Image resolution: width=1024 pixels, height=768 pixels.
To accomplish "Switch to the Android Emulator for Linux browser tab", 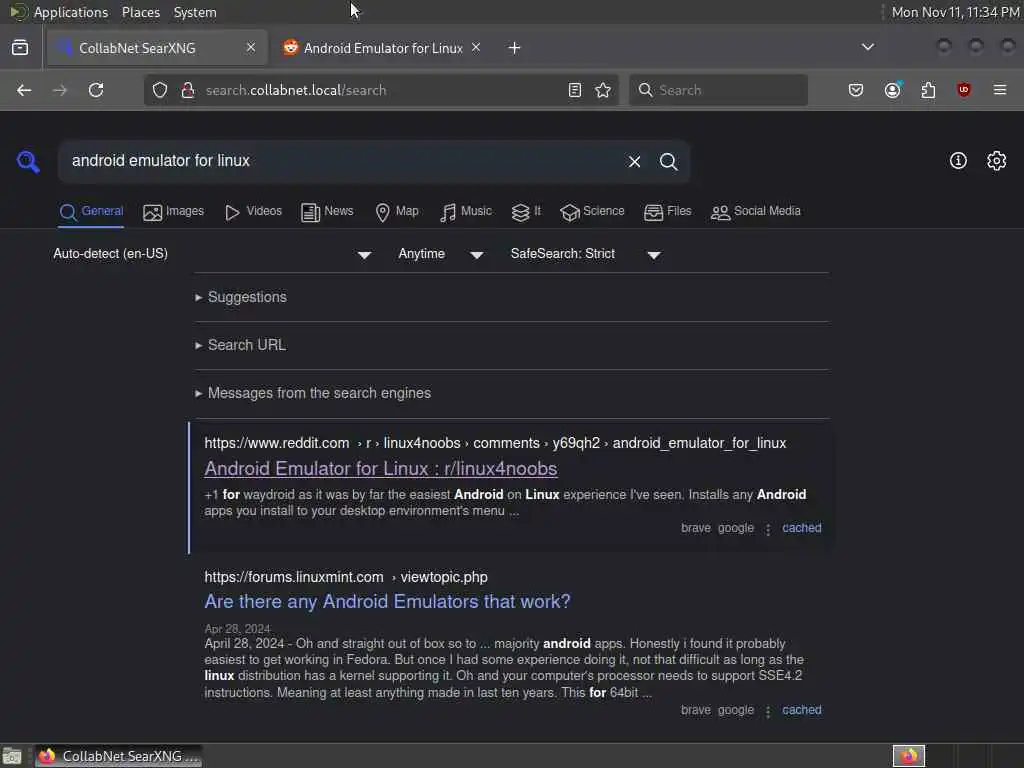I will [383, 48].
